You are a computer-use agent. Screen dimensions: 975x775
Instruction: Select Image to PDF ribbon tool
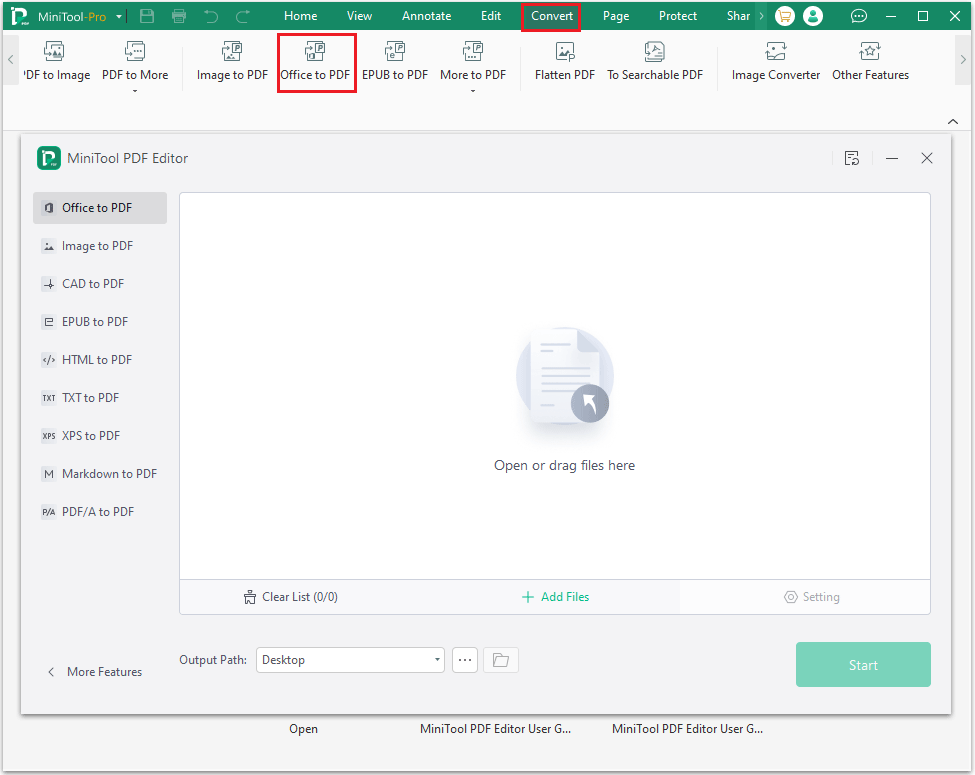(232, 61)
